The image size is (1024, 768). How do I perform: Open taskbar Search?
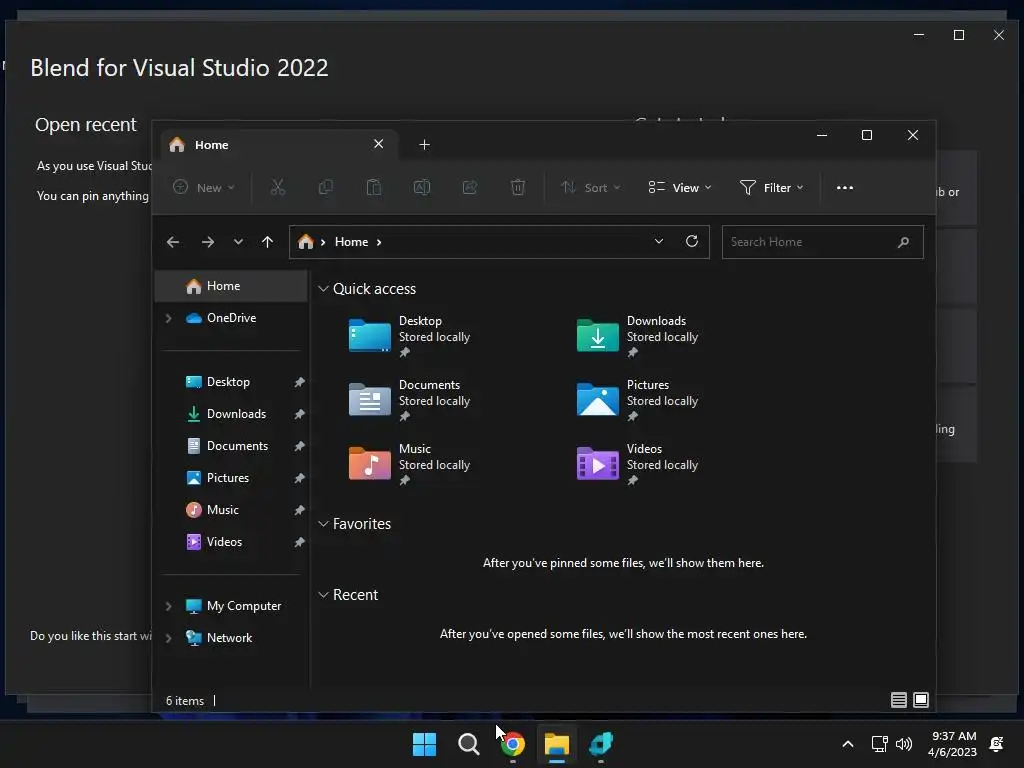pos(468,744)
